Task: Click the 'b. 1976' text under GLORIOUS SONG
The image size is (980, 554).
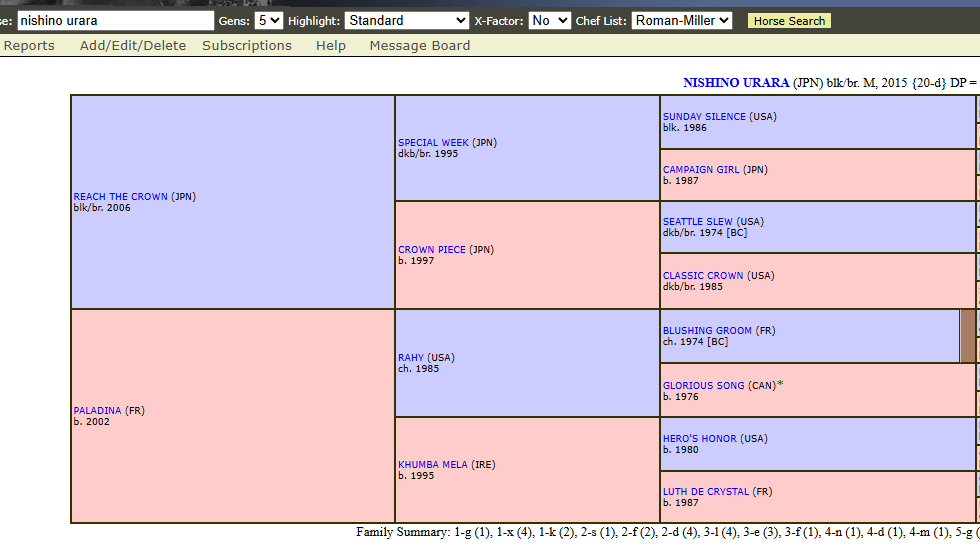Action: [681, 397]
